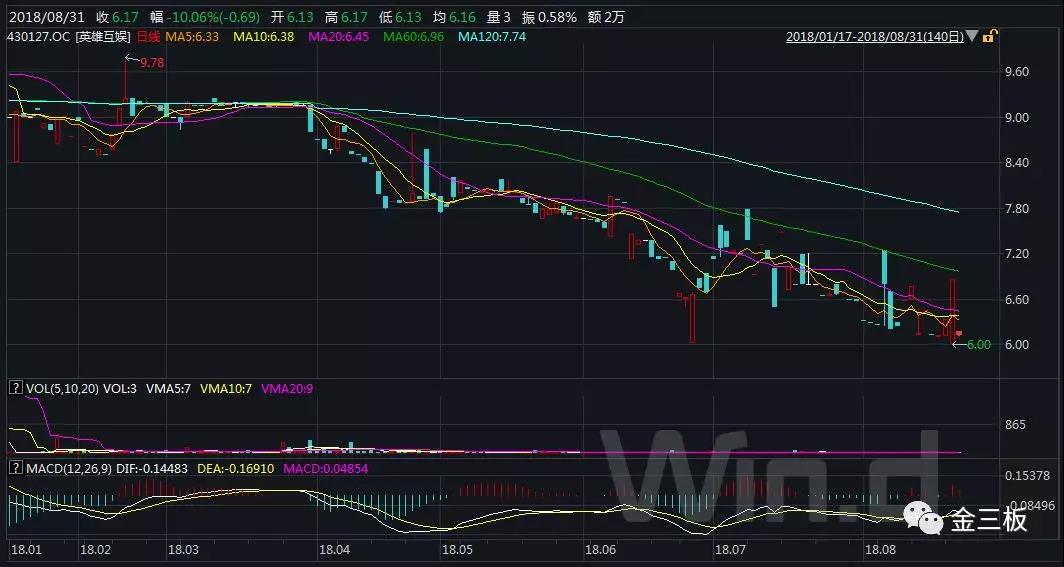Open the MACD indicator help question-mark icon
The image size is (1064, 567).
(14, 467)
